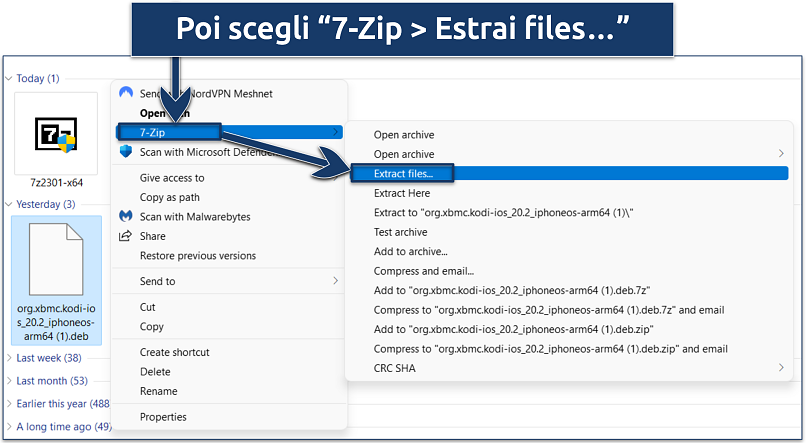
Task: Click Scan with Malwarebytes
Action: 195,217
